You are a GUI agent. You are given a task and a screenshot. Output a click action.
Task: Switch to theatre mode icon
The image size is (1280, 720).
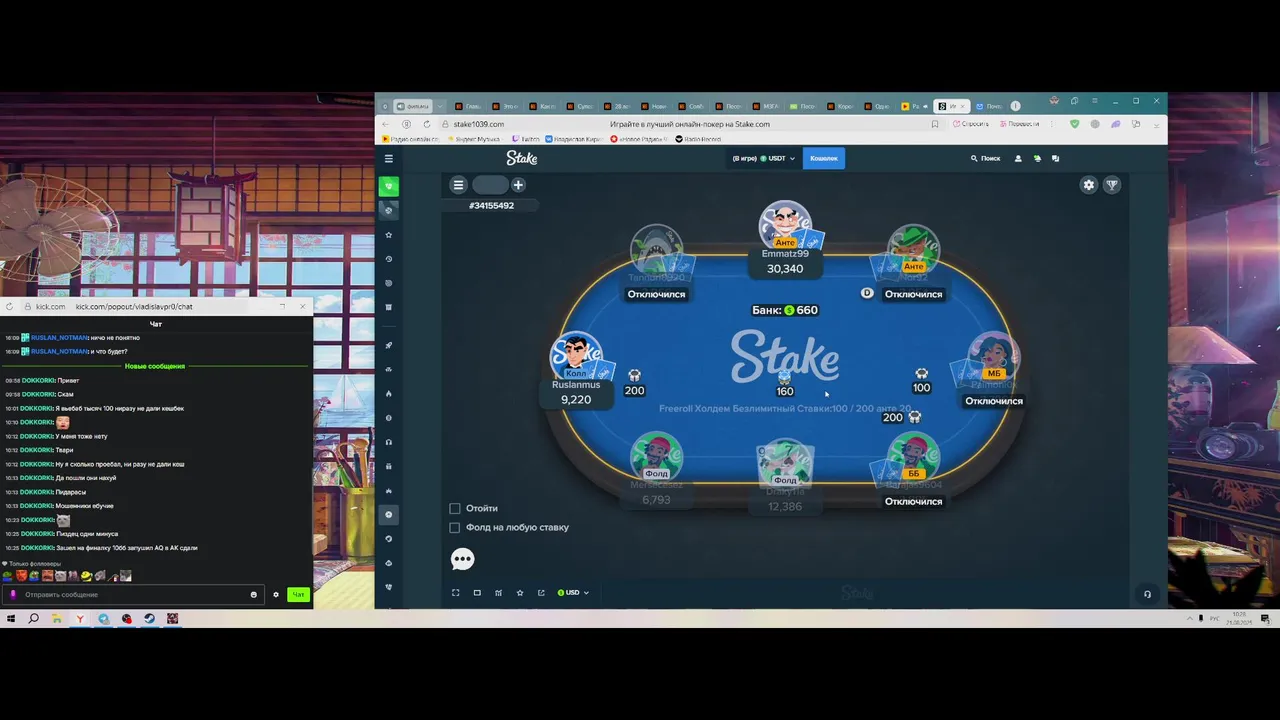click(x=477, y=593)
